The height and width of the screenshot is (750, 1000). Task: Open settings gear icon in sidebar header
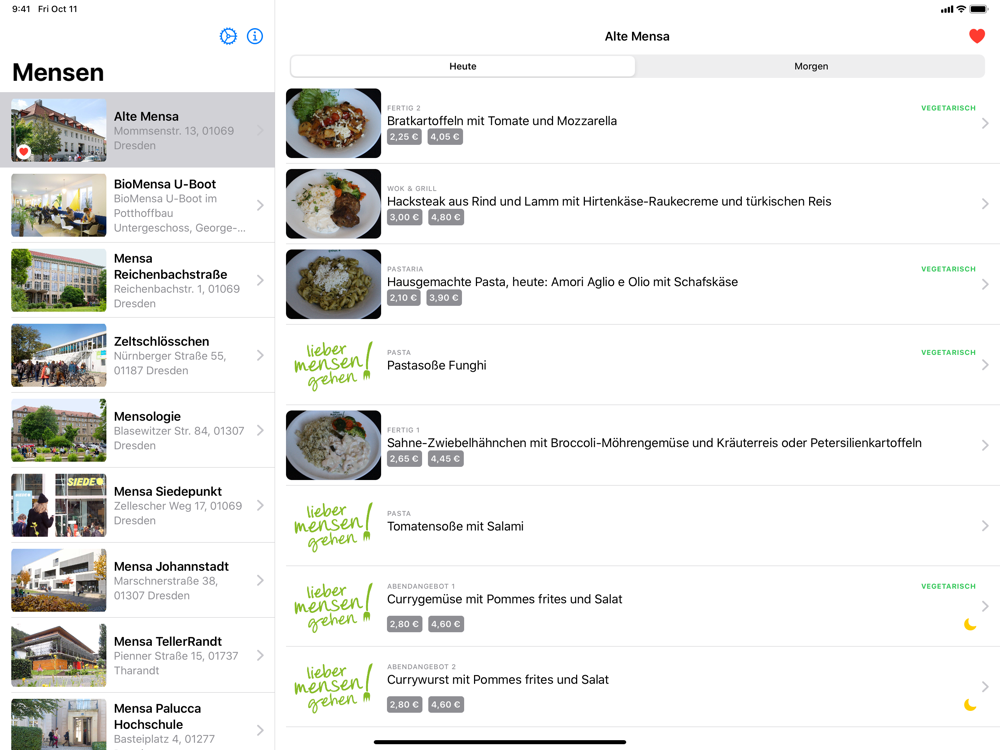tap(228, 36)
